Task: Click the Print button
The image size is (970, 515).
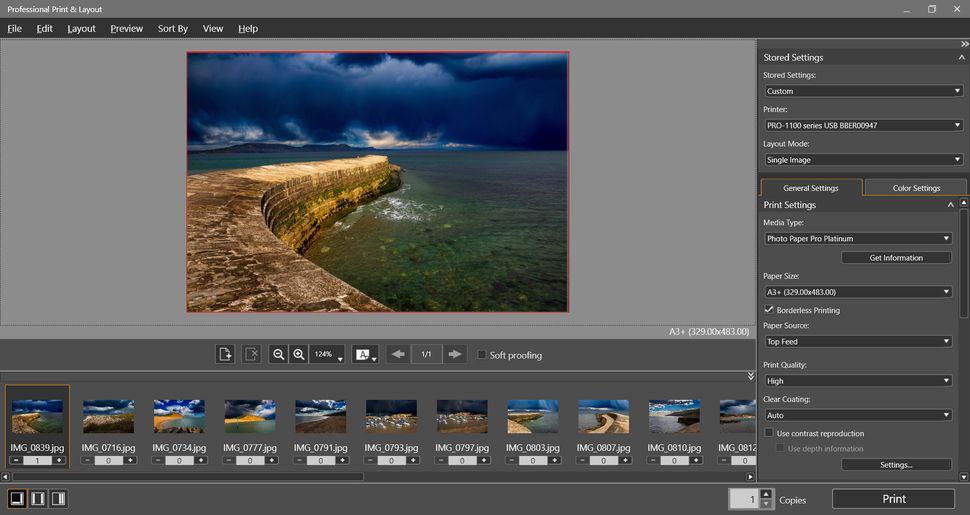Action: pos(894,499)
